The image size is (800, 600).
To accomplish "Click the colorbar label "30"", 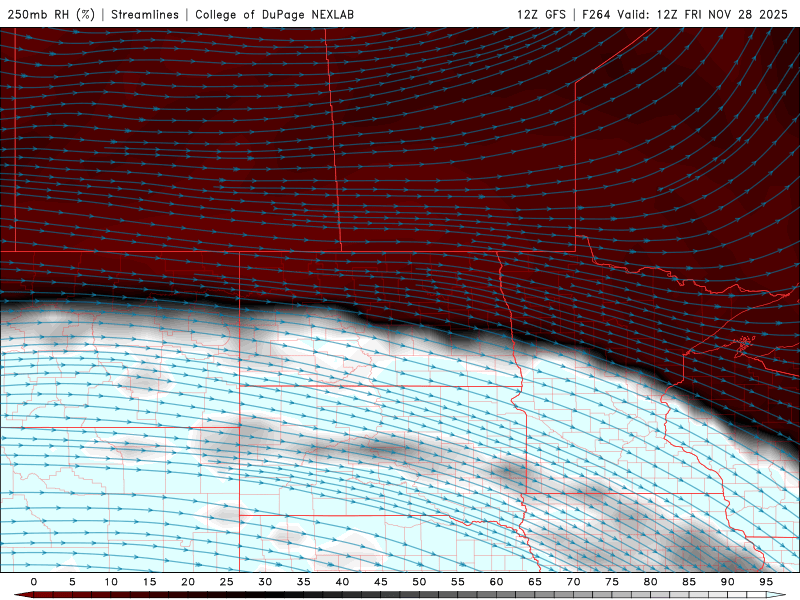I will click(265, 582).
